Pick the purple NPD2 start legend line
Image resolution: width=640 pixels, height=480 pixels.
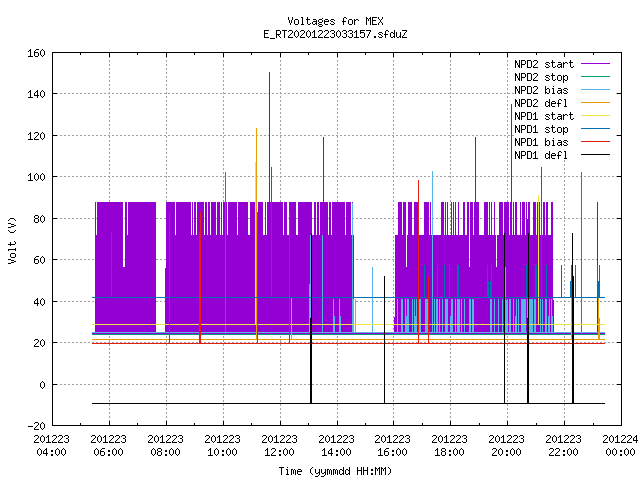click(x=595, y=64)
